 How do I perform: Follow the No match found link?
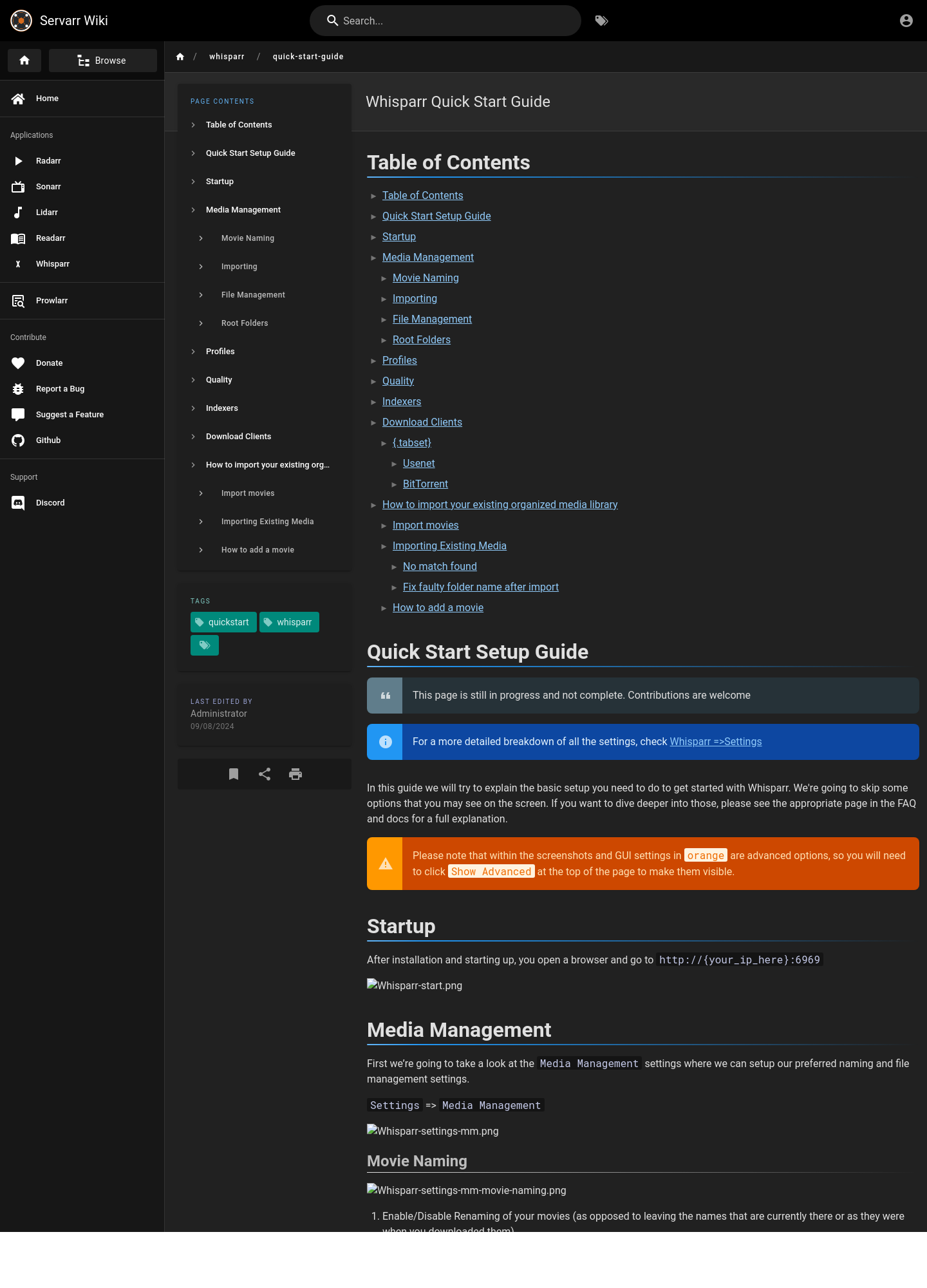pyautogui.click(x=440, y=567)
